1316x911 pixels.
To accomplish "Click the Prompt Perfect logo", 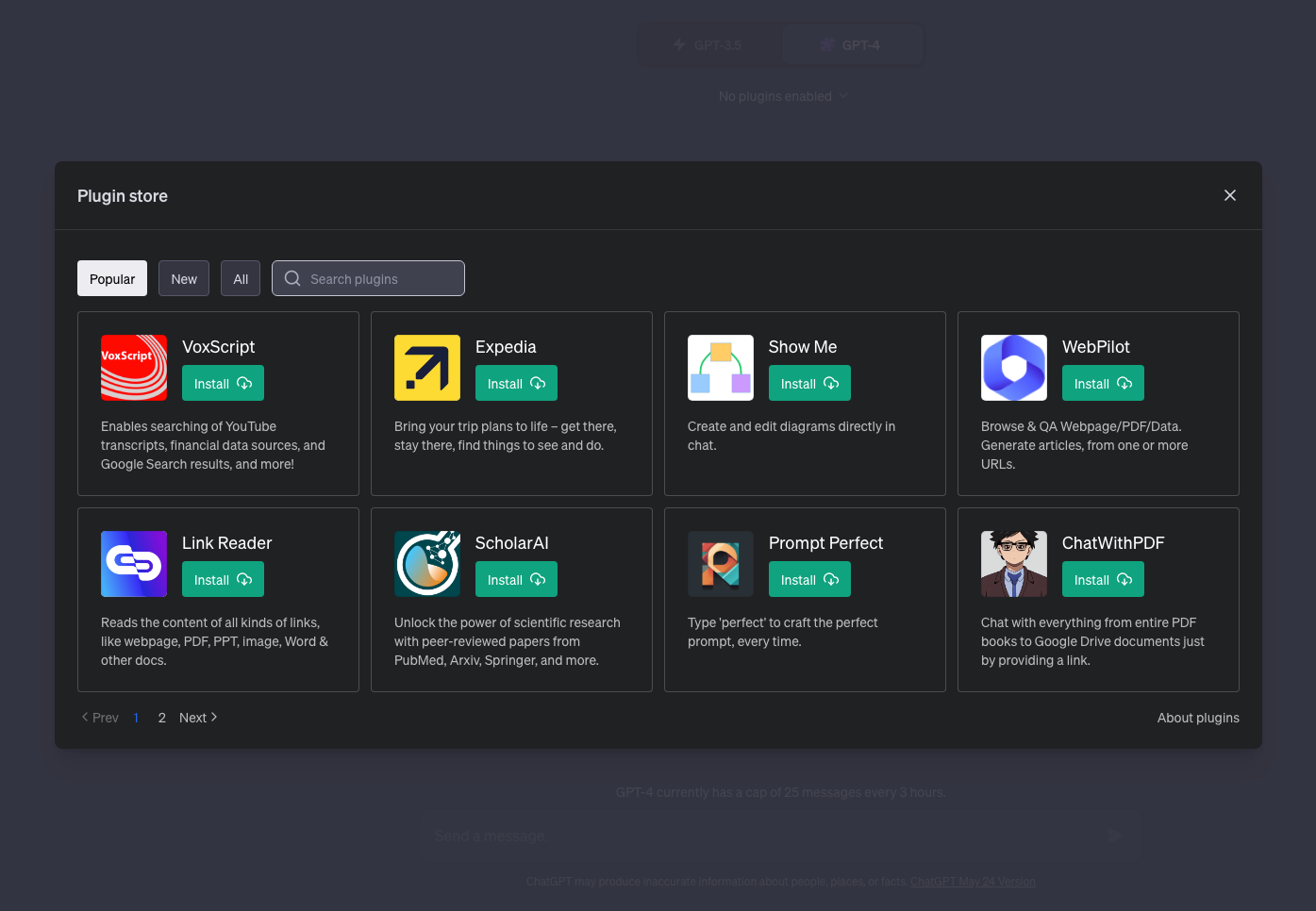I will pyautogui.click(x=721, y=564).
